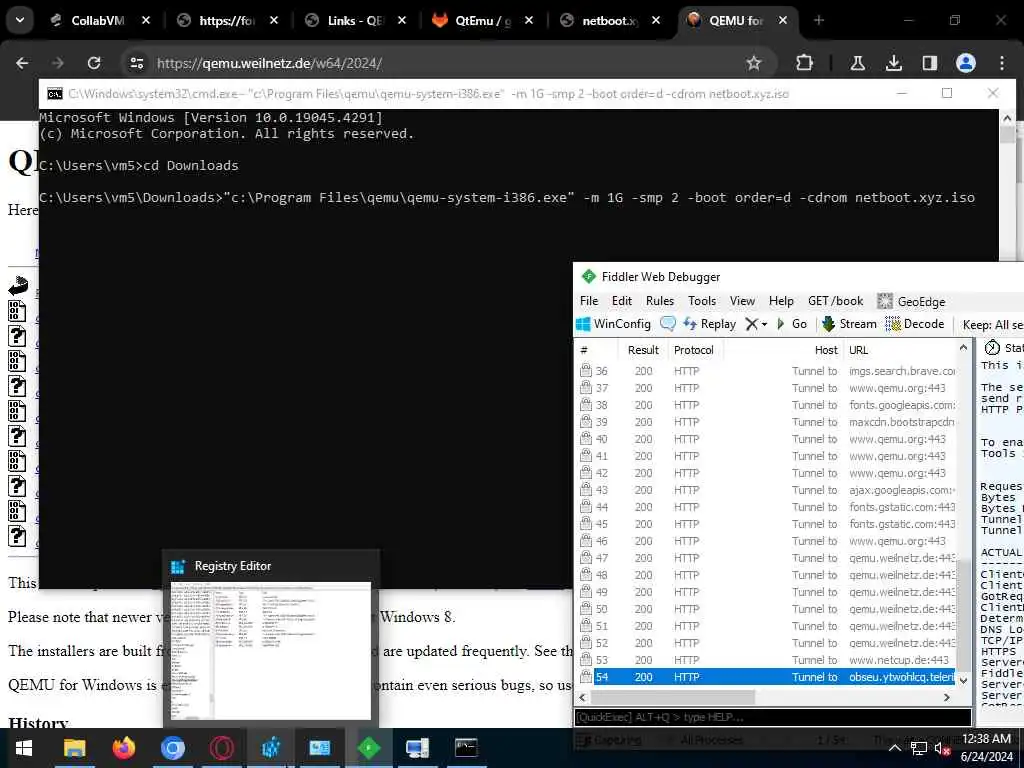Select session 43 ajax.googleapis.com

[x=767, y=490]
